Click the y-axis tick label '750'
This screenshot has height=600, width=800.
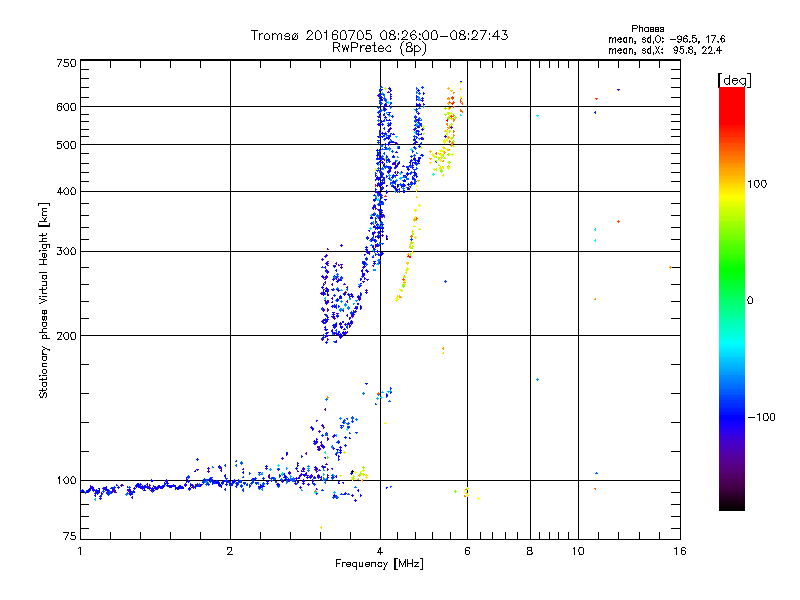click(x=66, y=63)
